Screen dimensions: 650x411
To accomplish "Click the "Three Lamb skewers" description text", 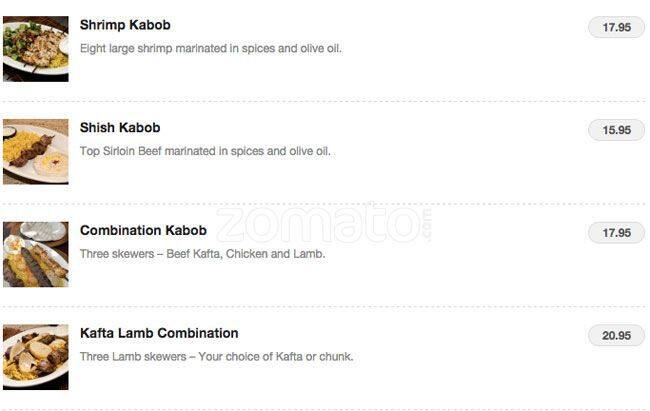I will 216,357.
